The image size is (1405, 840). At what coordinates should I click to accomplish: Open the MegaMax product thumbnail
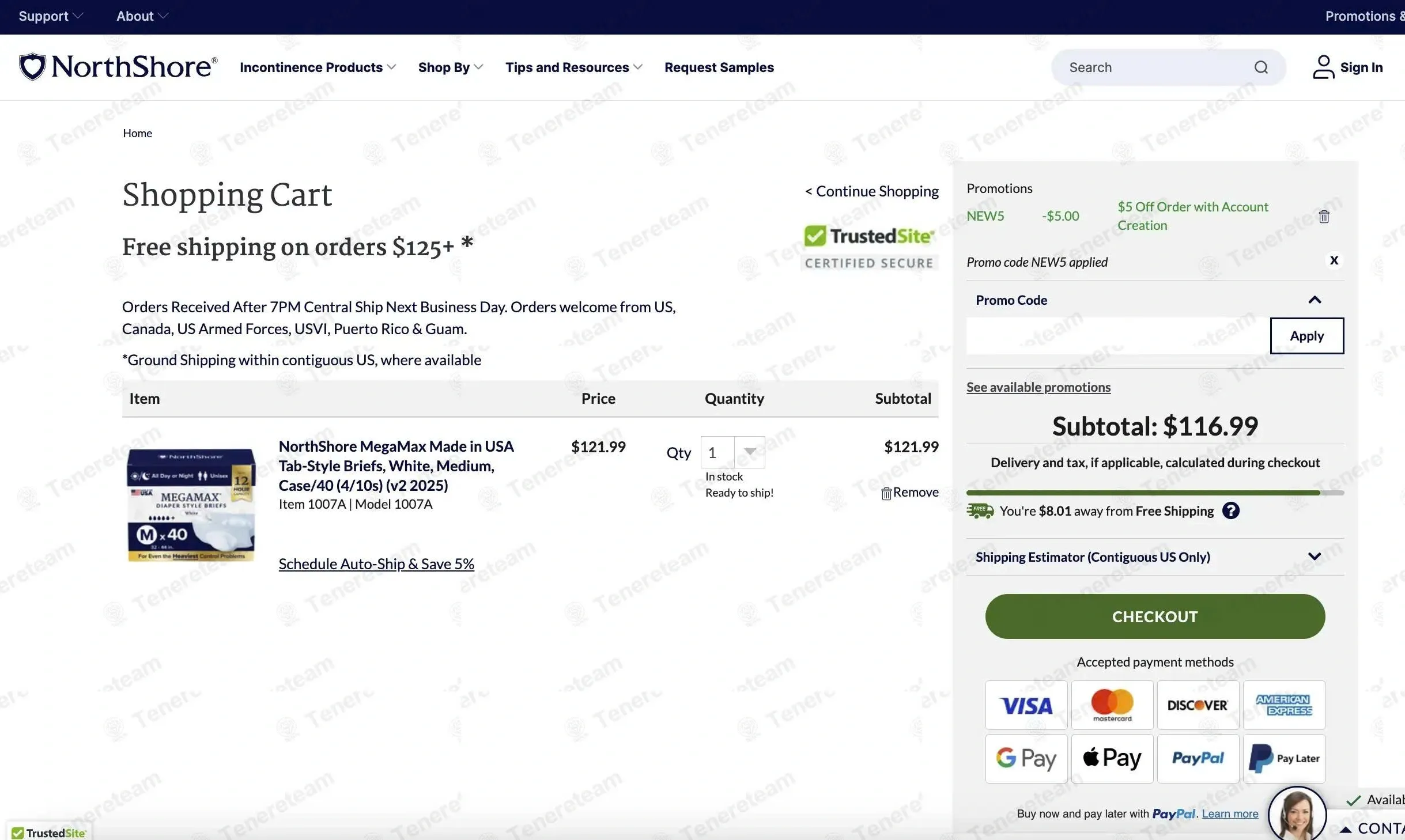pos(191,505)
